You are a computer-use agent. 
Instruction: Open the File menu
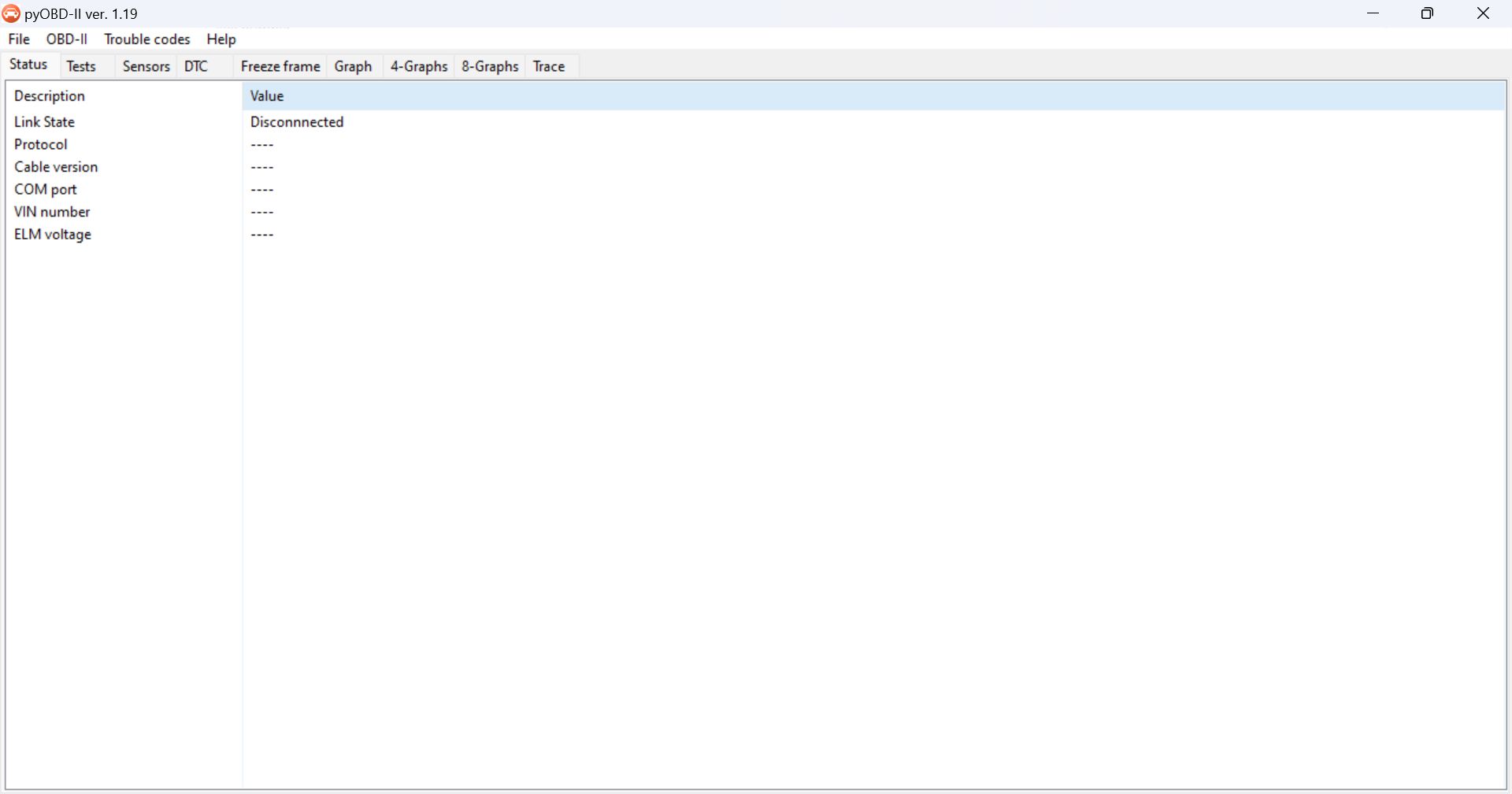click(x=18, y=39)
